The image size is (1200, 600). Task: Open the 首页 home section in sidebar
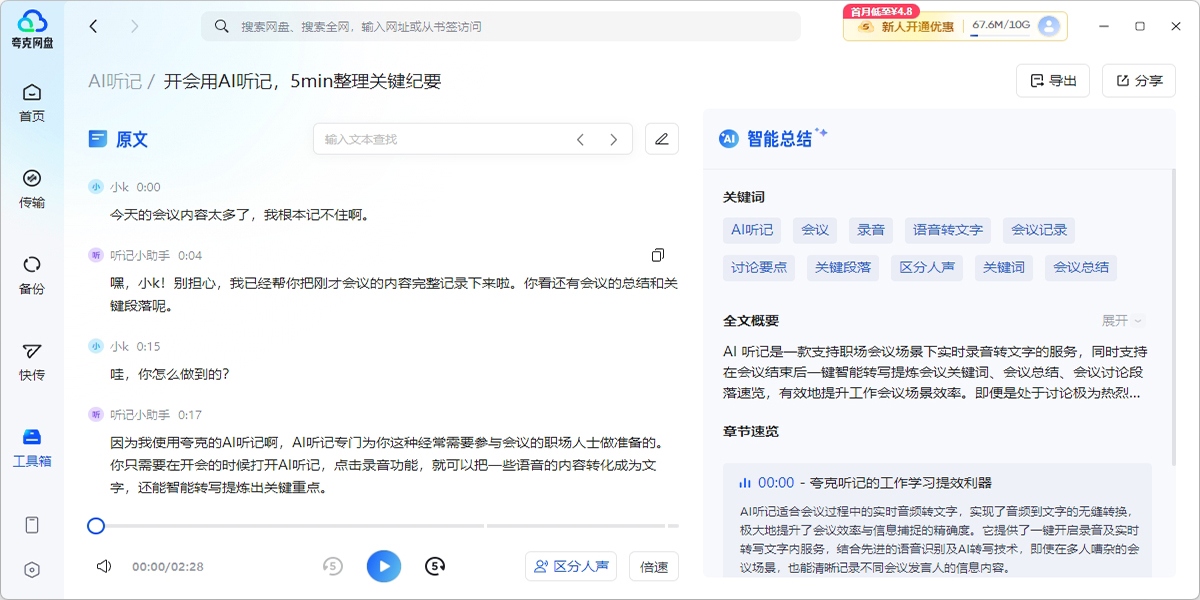tap(32, 102)
